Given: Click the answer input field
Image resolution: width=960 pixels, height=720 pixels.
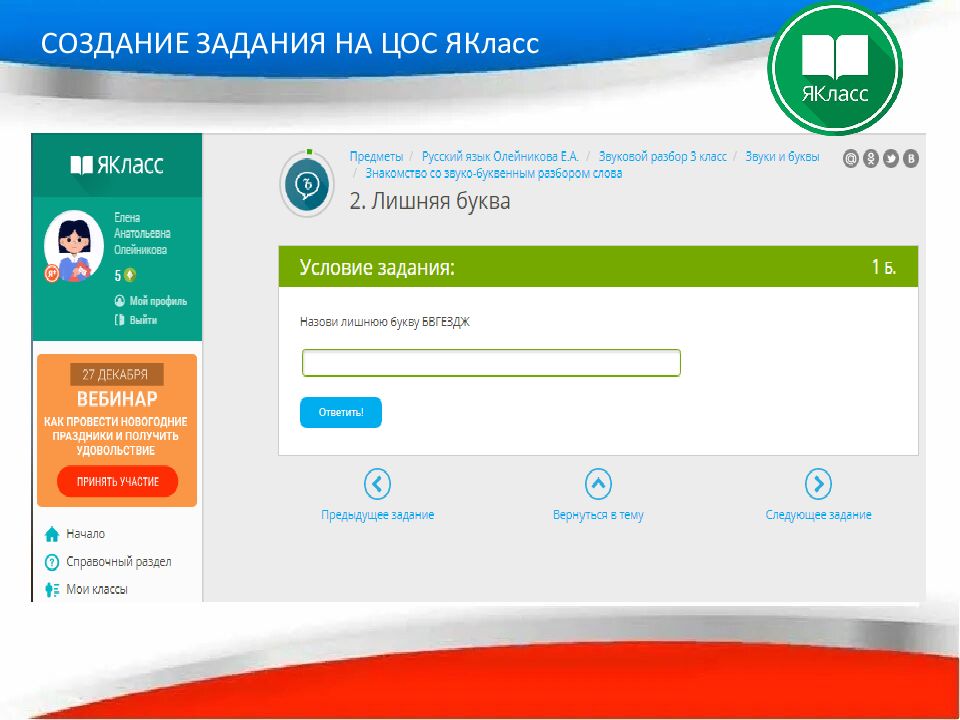Looking at the screenshot, I should tap(491, 362).
